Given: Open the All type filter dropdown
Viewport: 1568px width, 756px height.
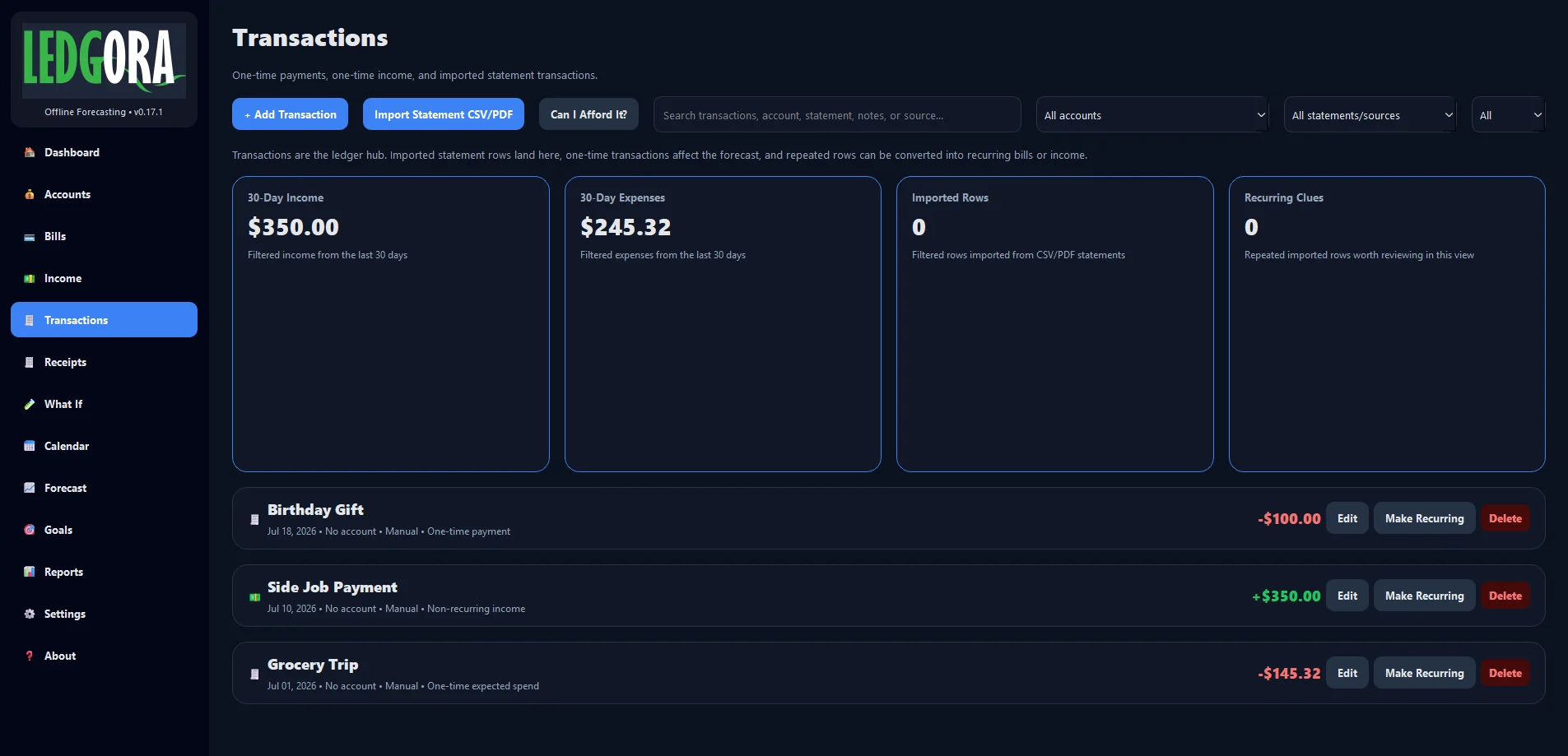Looking at the screenshot, I should (1508, 115).
